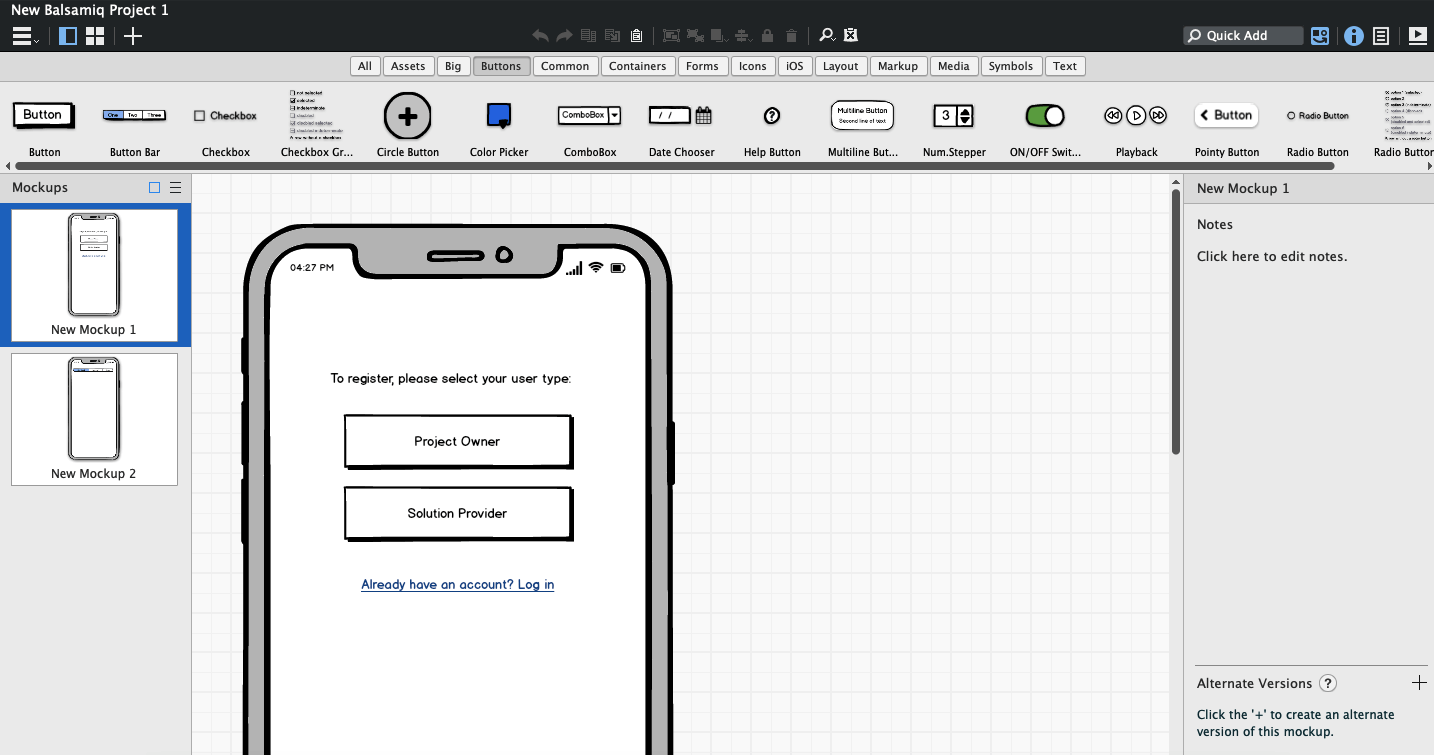The image size is (1434, 755).
Task: Click the Delete trash icon
Action: click(x=791, y=36)
